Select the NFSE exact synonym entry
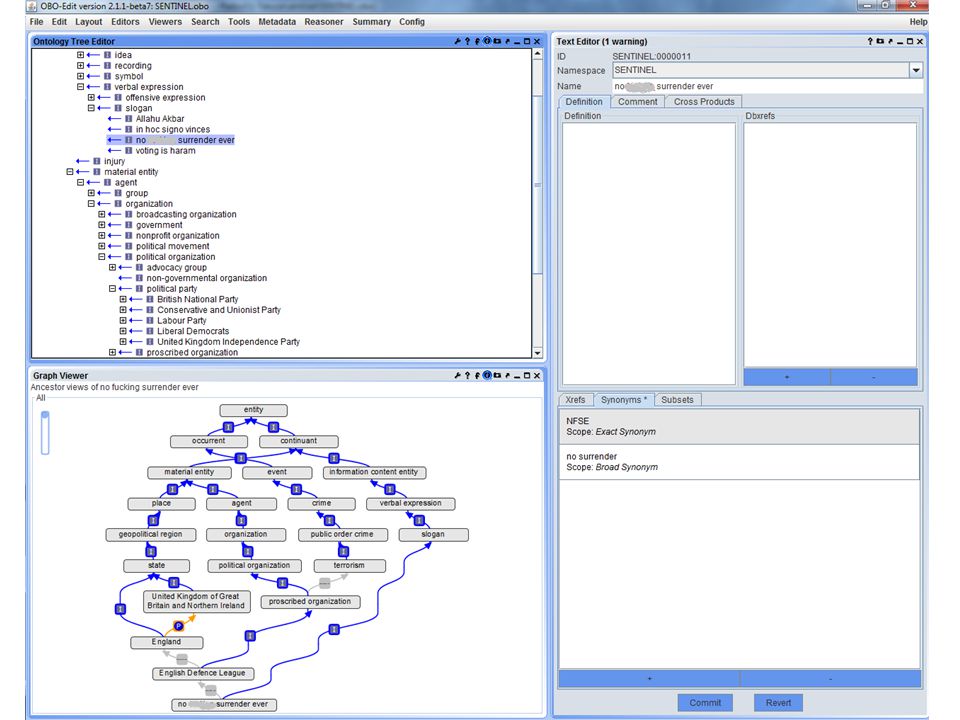Screen dimensions: 960x720 pyautogui.click(x=740, y=427)
